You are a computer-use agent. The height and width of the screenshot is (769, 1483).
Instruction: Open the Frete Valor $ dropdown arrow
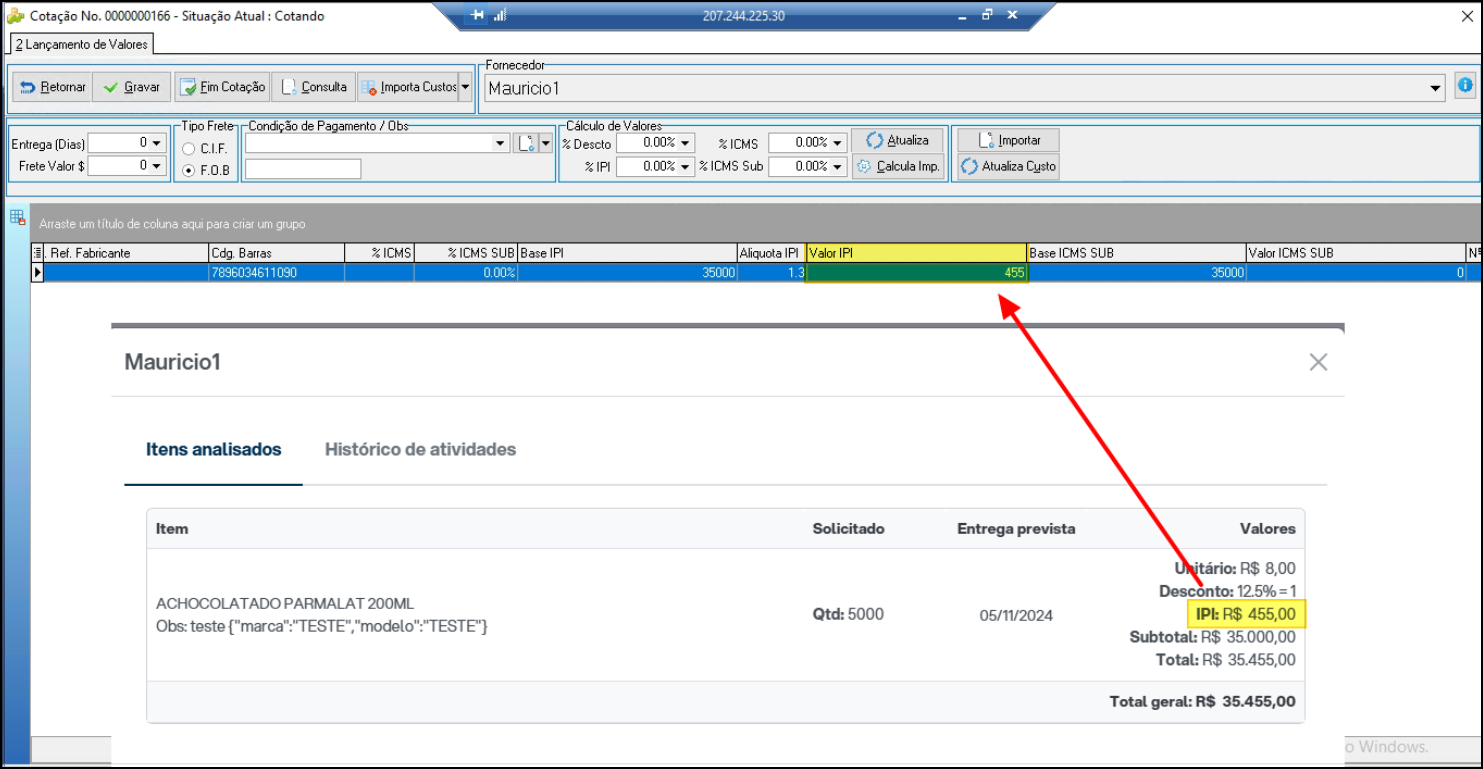point(157,166)
